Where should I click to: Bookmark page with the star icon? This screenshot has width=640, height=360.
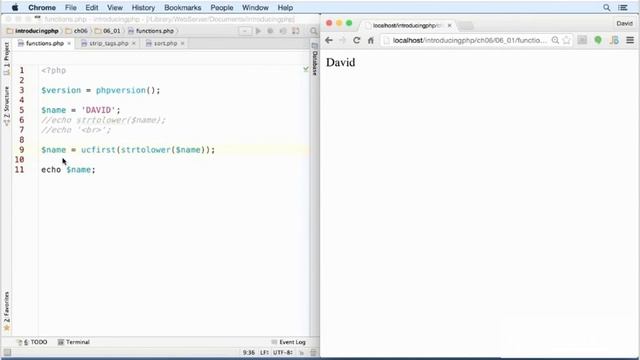(x=567, y=40)
